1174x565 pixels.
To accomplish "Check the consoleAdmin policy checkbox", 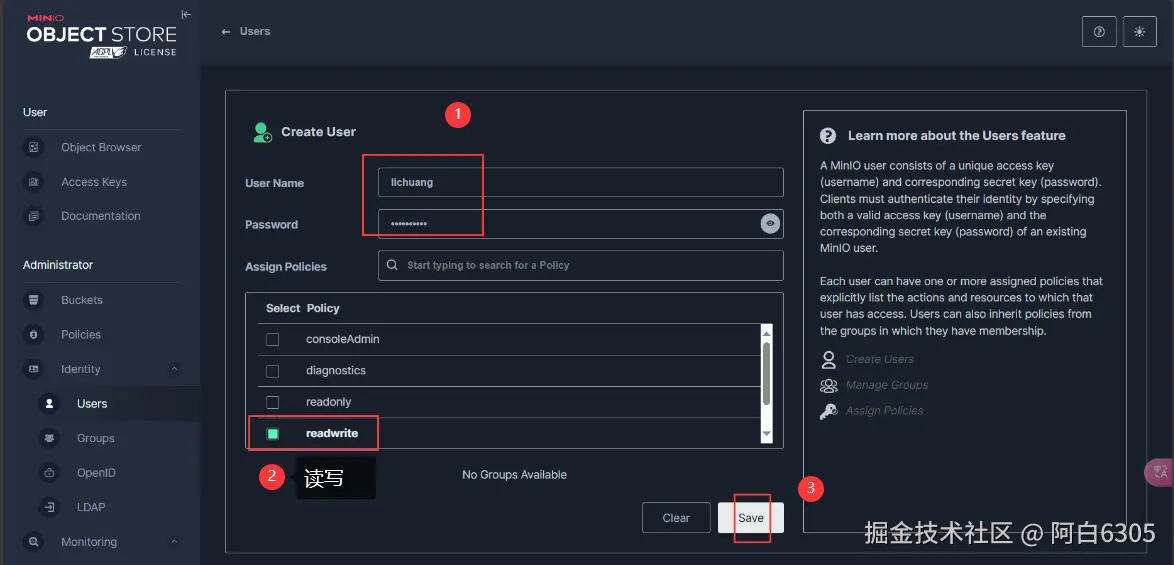I will 273,340.
